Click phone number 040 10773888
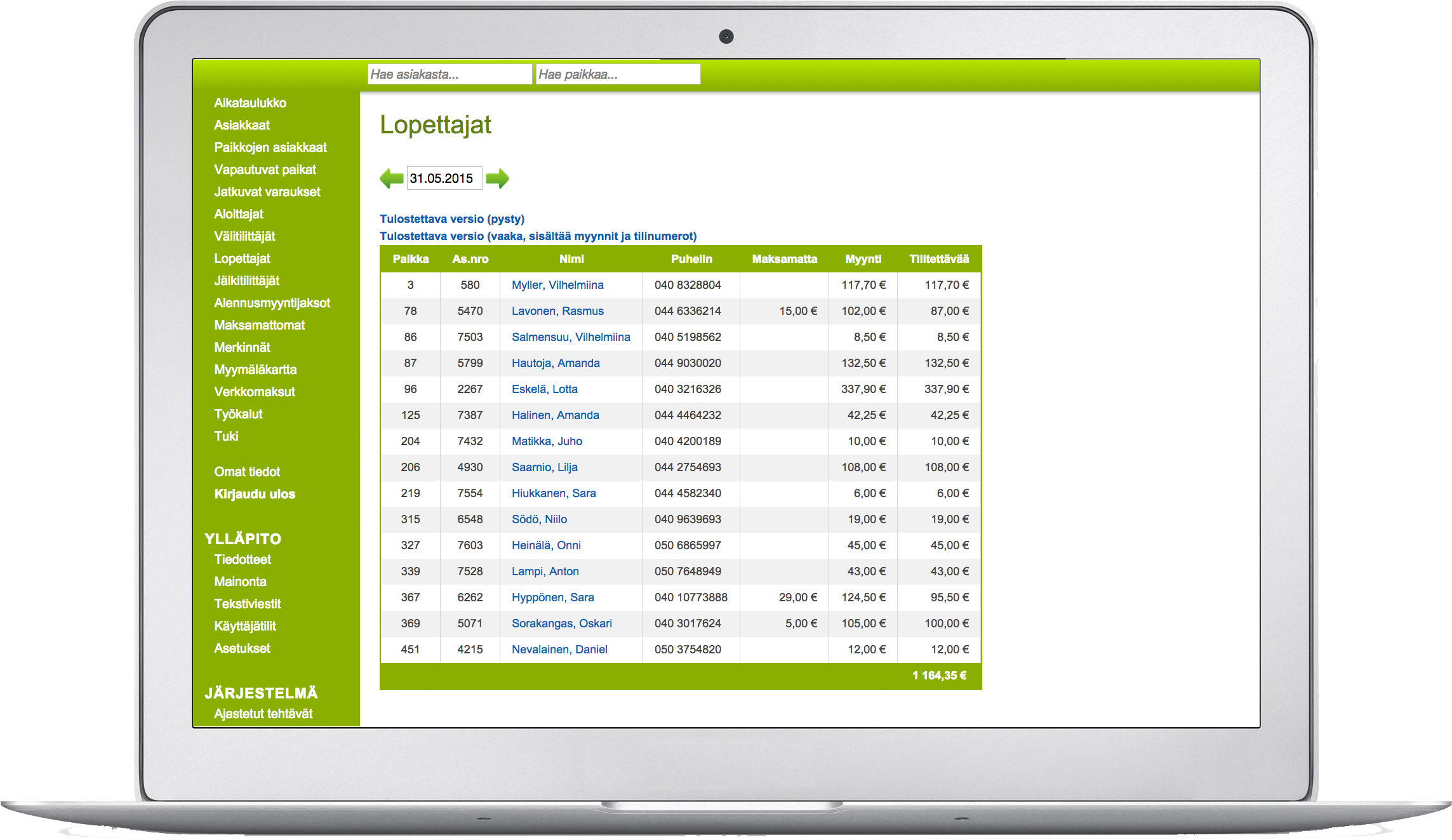The image size is (1452, 840). coord(691,597)
